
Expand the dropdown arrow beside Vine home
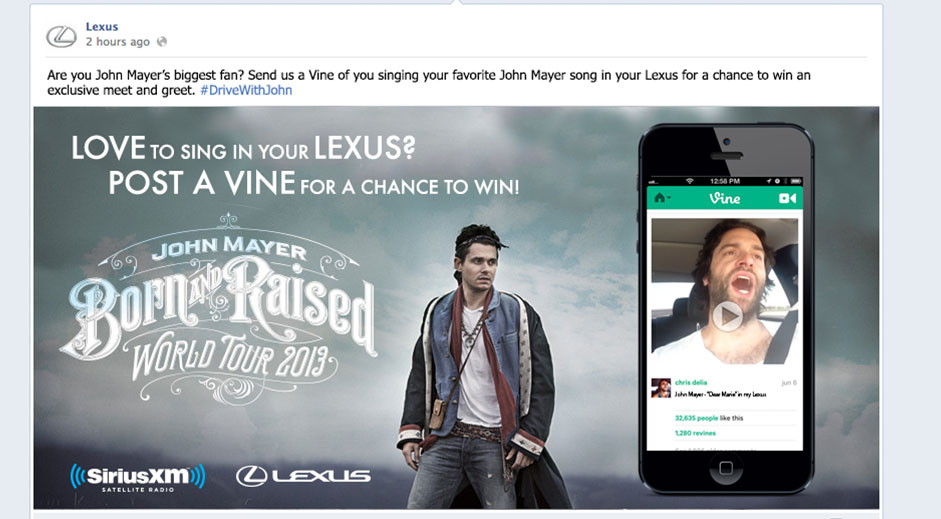[669, 197]
